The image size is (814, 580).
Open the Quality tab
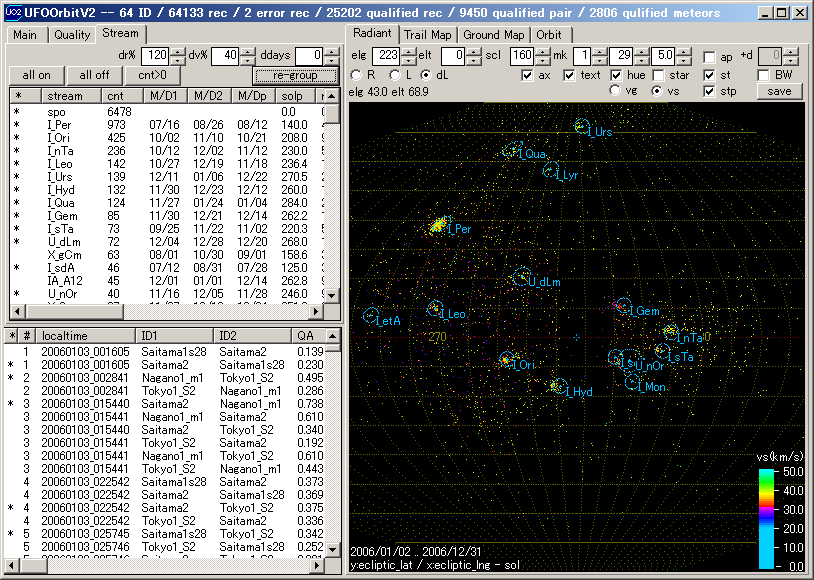tap(72, 34)
